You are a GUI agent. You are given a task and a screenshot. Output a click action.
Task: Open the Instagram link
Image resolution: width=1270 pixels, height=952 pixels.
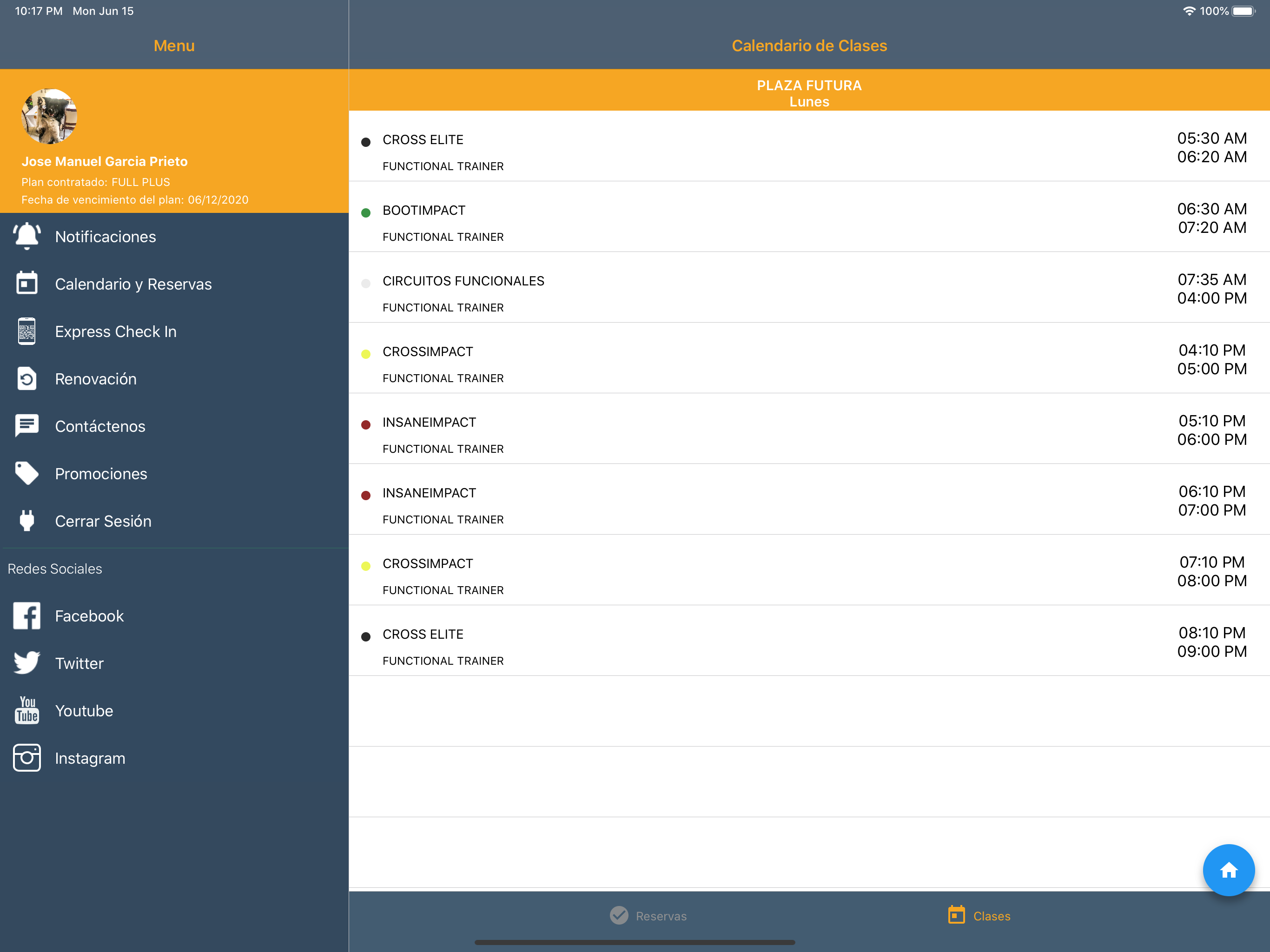point(174,758)
